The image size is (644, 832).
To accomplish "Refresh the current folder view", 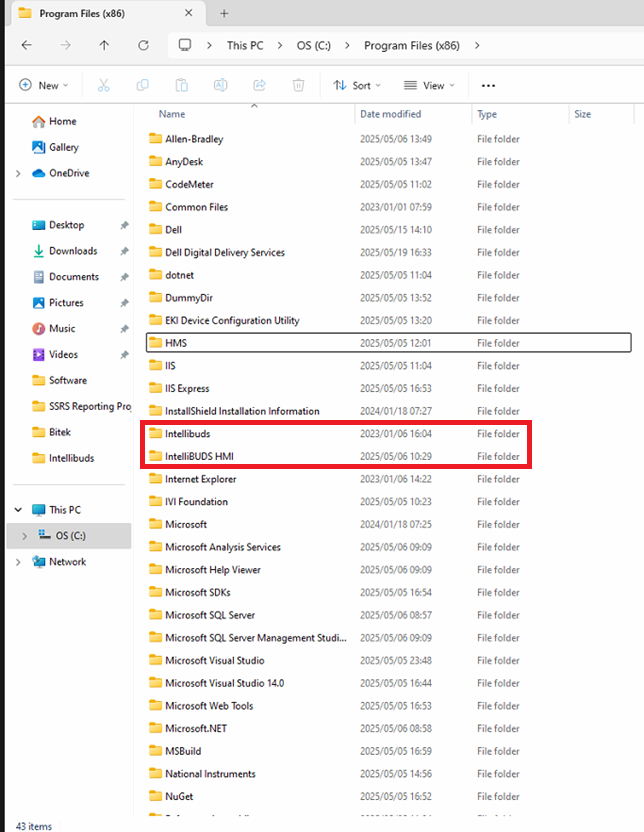I will pyautogui.click(x=143, y=46).
